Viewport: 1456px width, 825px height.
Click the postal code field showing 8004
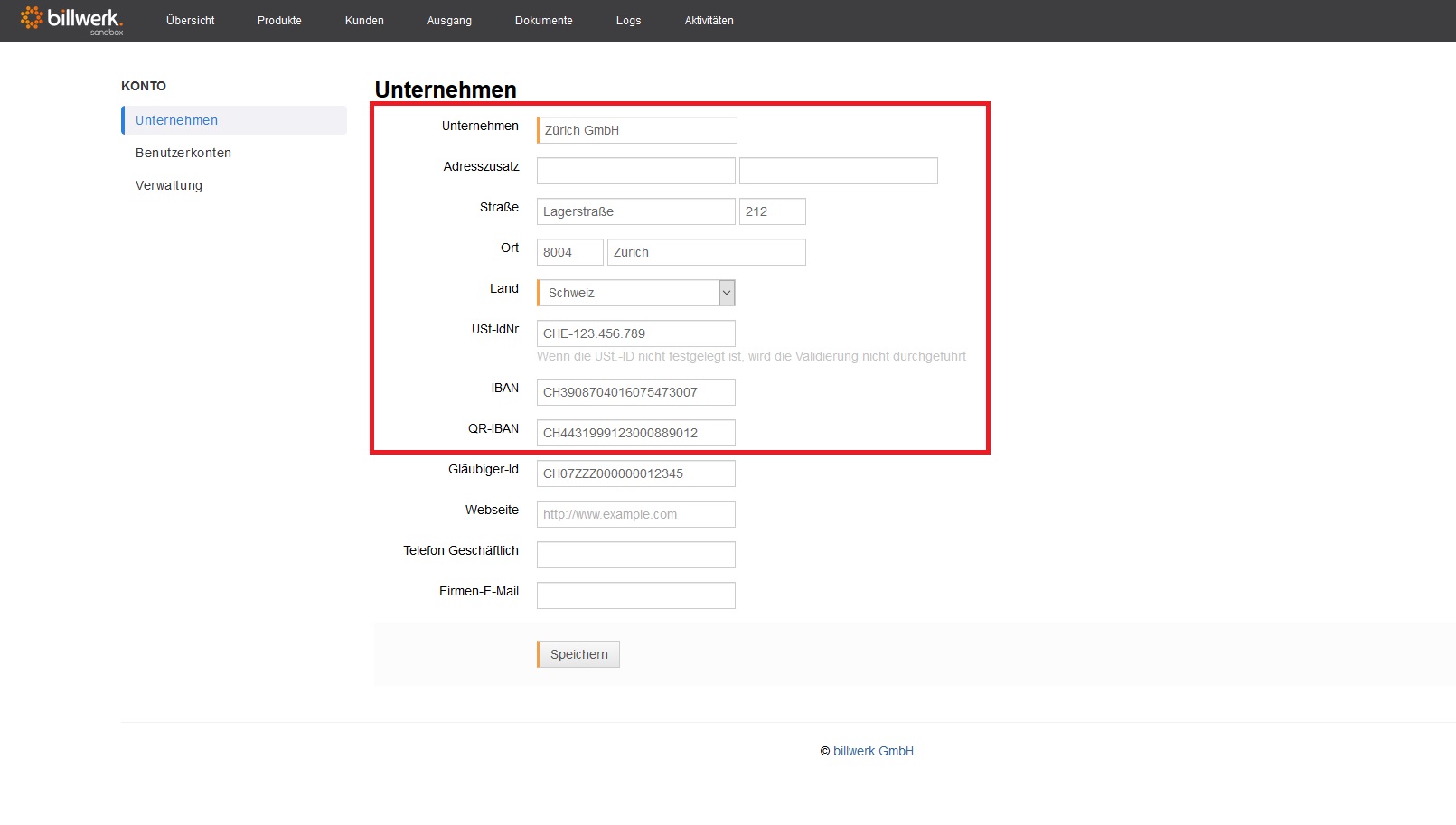coord(570,252)
